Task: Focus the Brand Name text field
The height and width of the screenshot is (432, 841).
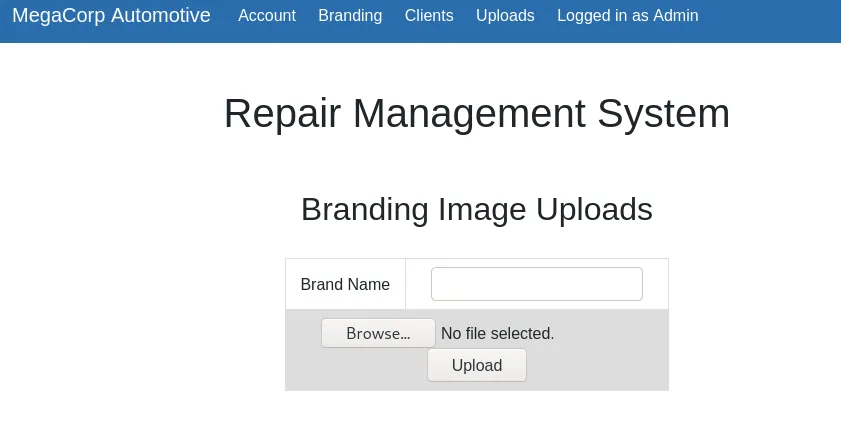Action: 536,284
